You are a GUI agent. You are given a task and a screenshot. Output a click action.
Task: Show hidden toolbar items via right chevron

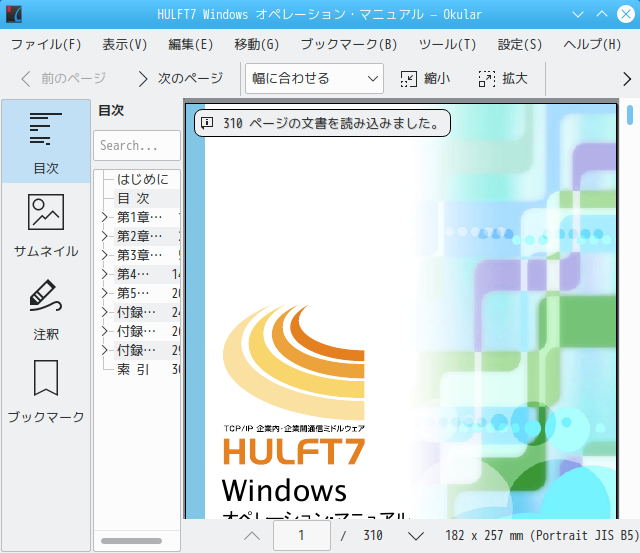[x=627, y=79]
